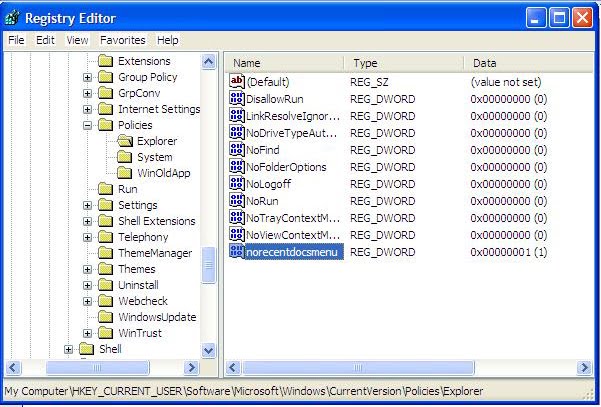Image resolution: width=601 pixels, height=407 pixels.
Task: Expand the Shell Extensions key
Action: pos(87,222)
